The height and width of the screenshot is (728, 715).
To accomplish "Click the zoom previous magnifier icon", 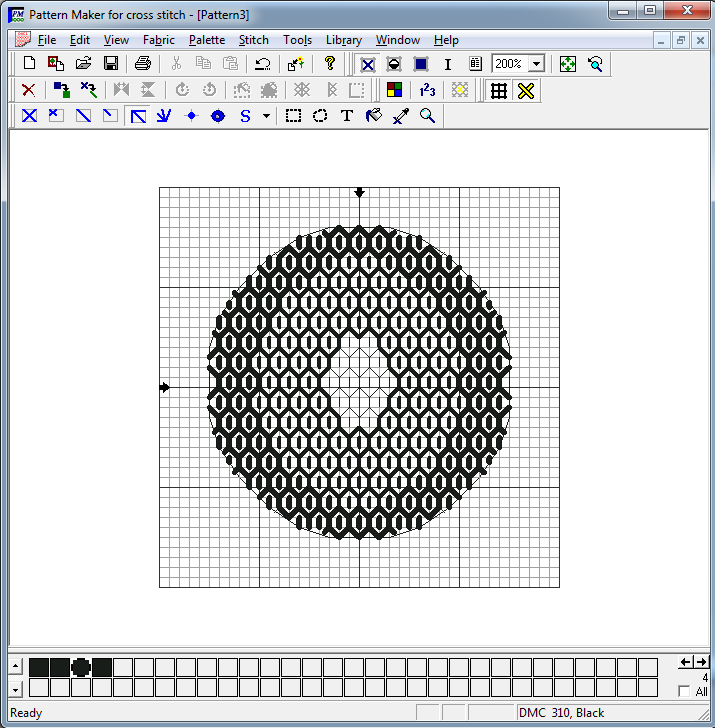I will pos(595,64).
